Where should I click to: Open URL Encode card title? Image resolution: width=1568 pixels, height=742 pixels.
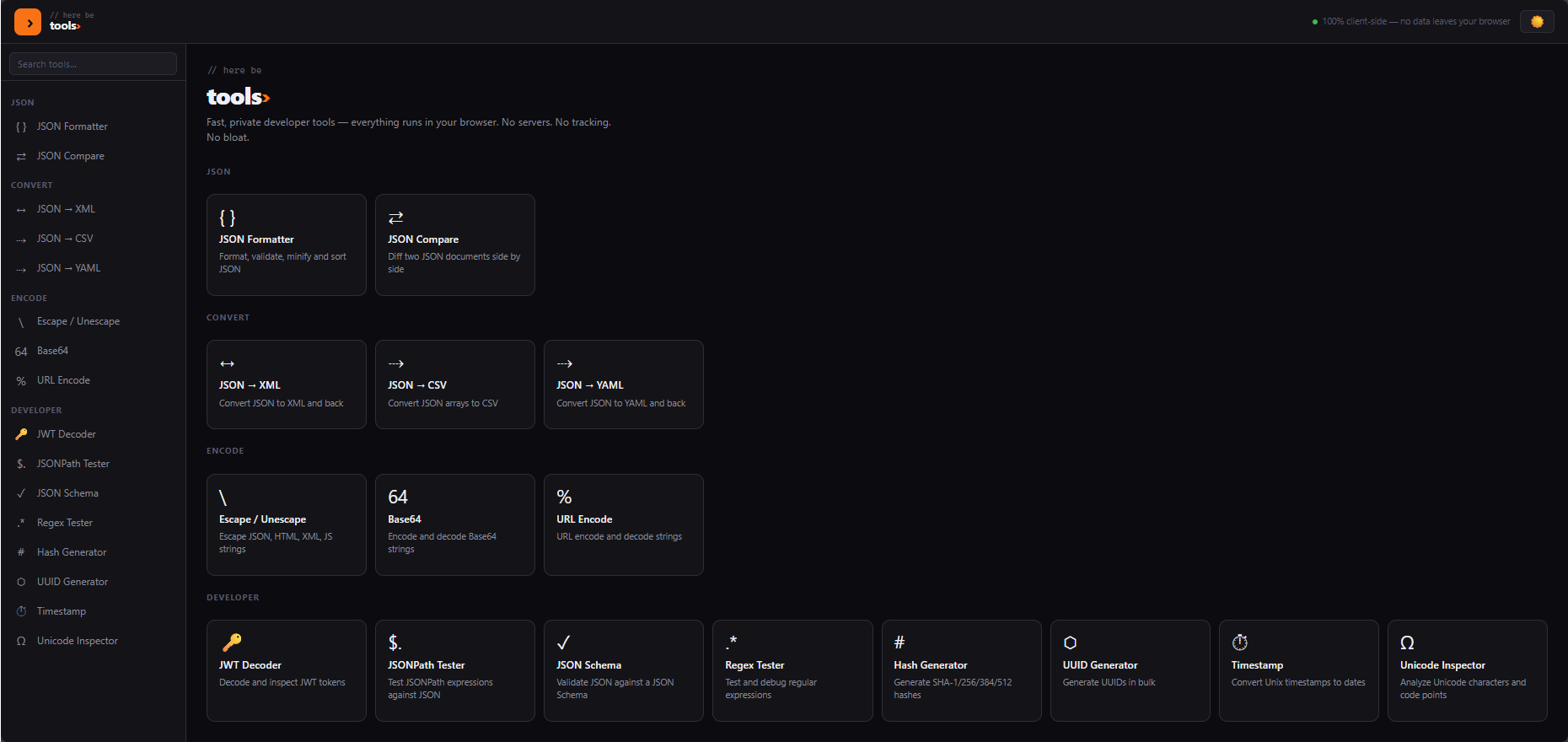pyautogui.click(x=584, y=519)
